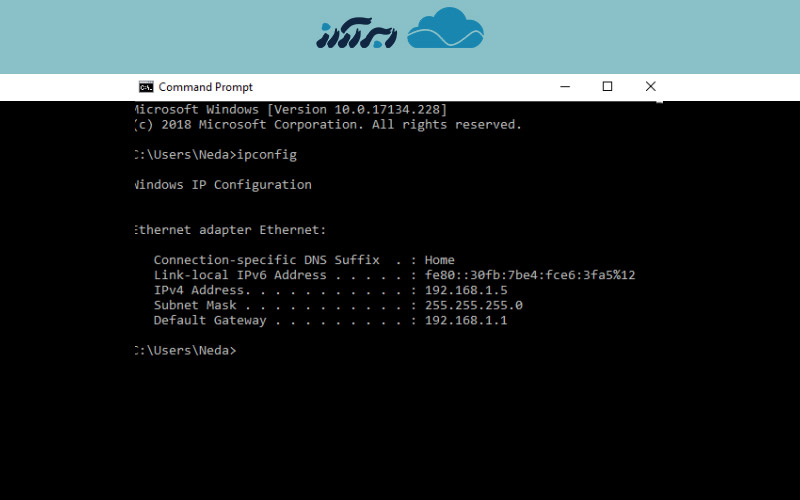
Task: Click the IPv4 address 192.168.1.5
Action: pos(466,290)
